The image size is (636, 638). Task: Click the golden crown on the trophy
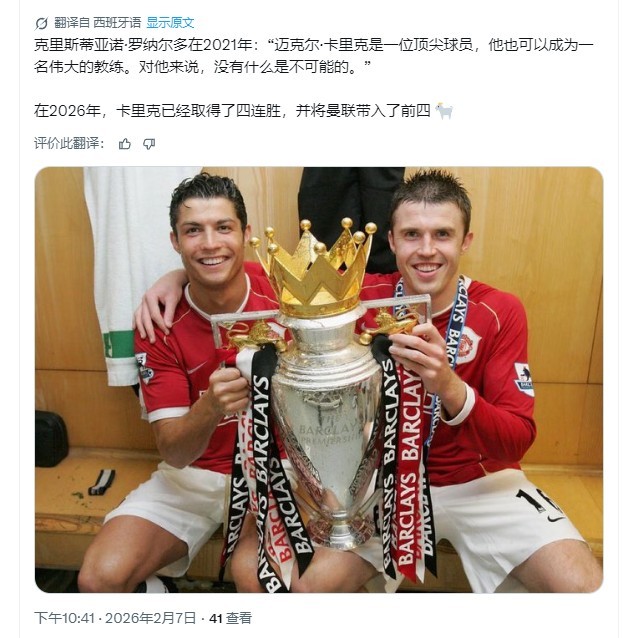pos(314,269)
